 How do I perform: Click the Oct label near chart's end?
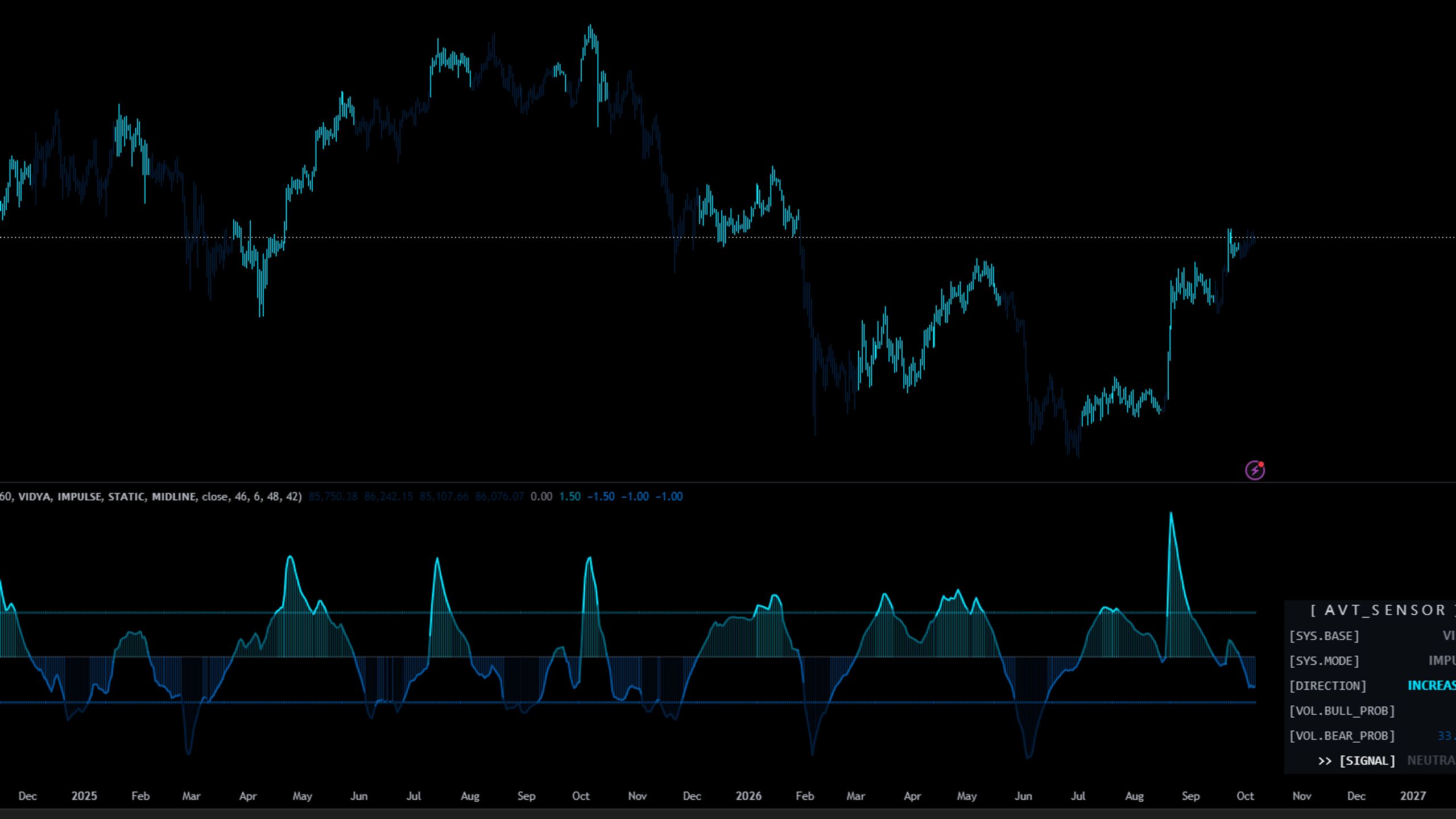point(1245,796)
